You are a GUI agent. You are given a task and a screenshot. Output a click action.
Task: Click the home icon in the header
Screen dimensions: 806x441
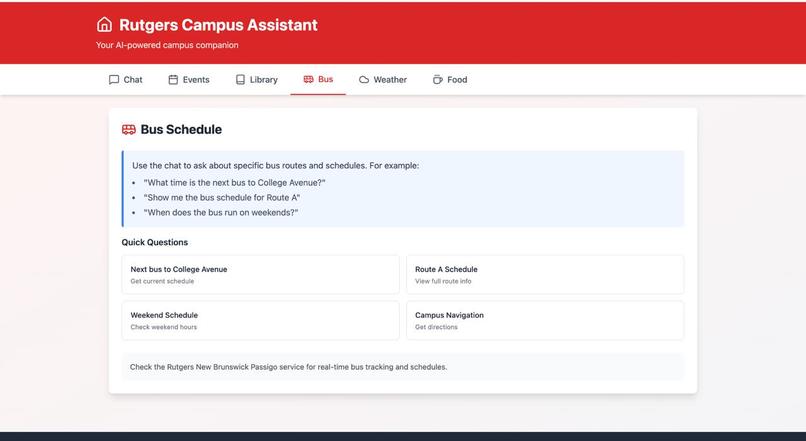(104, 25)
